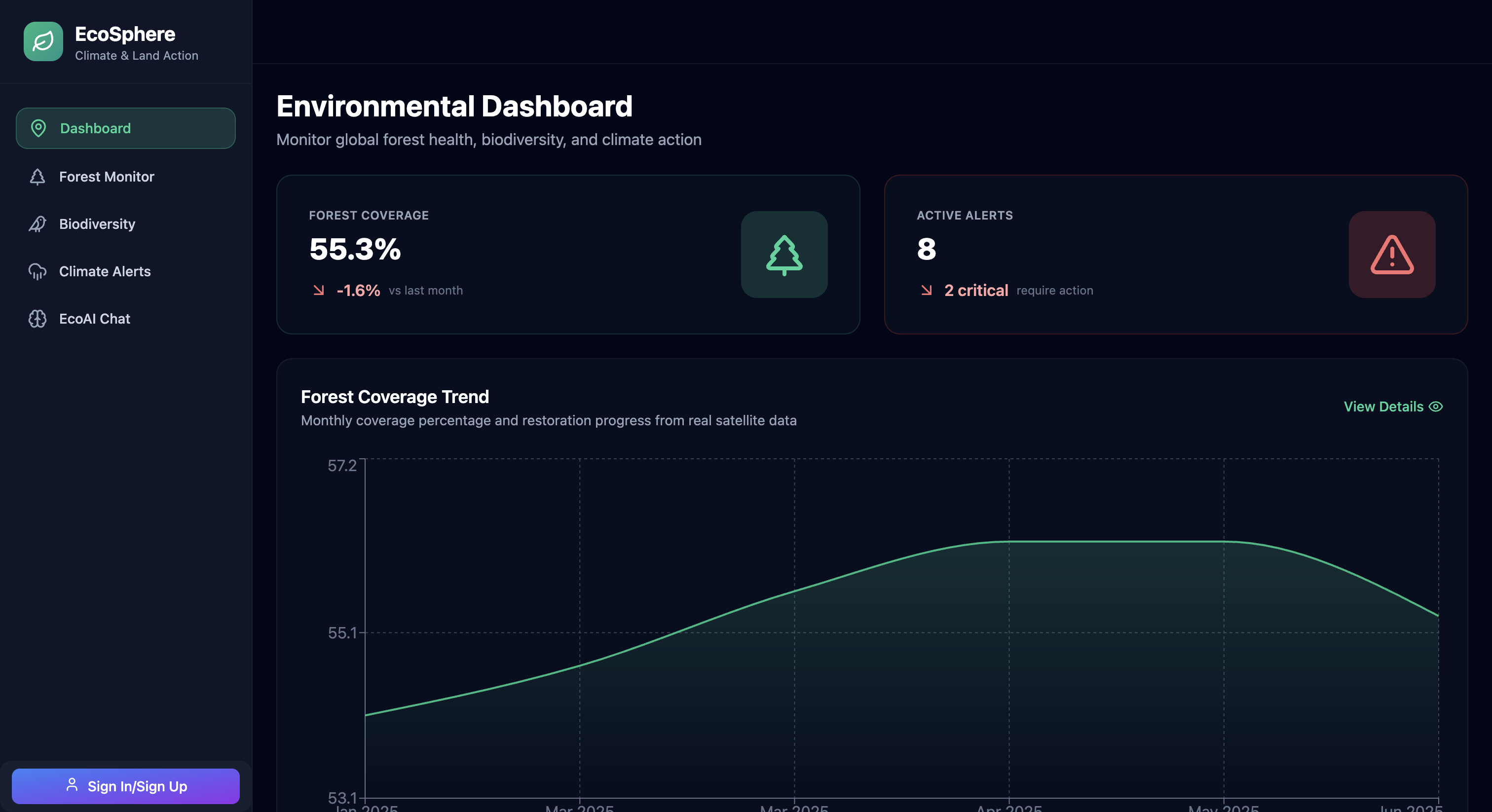
Task: Click the EcoSphere leaf logo icon
Action: 43,41
